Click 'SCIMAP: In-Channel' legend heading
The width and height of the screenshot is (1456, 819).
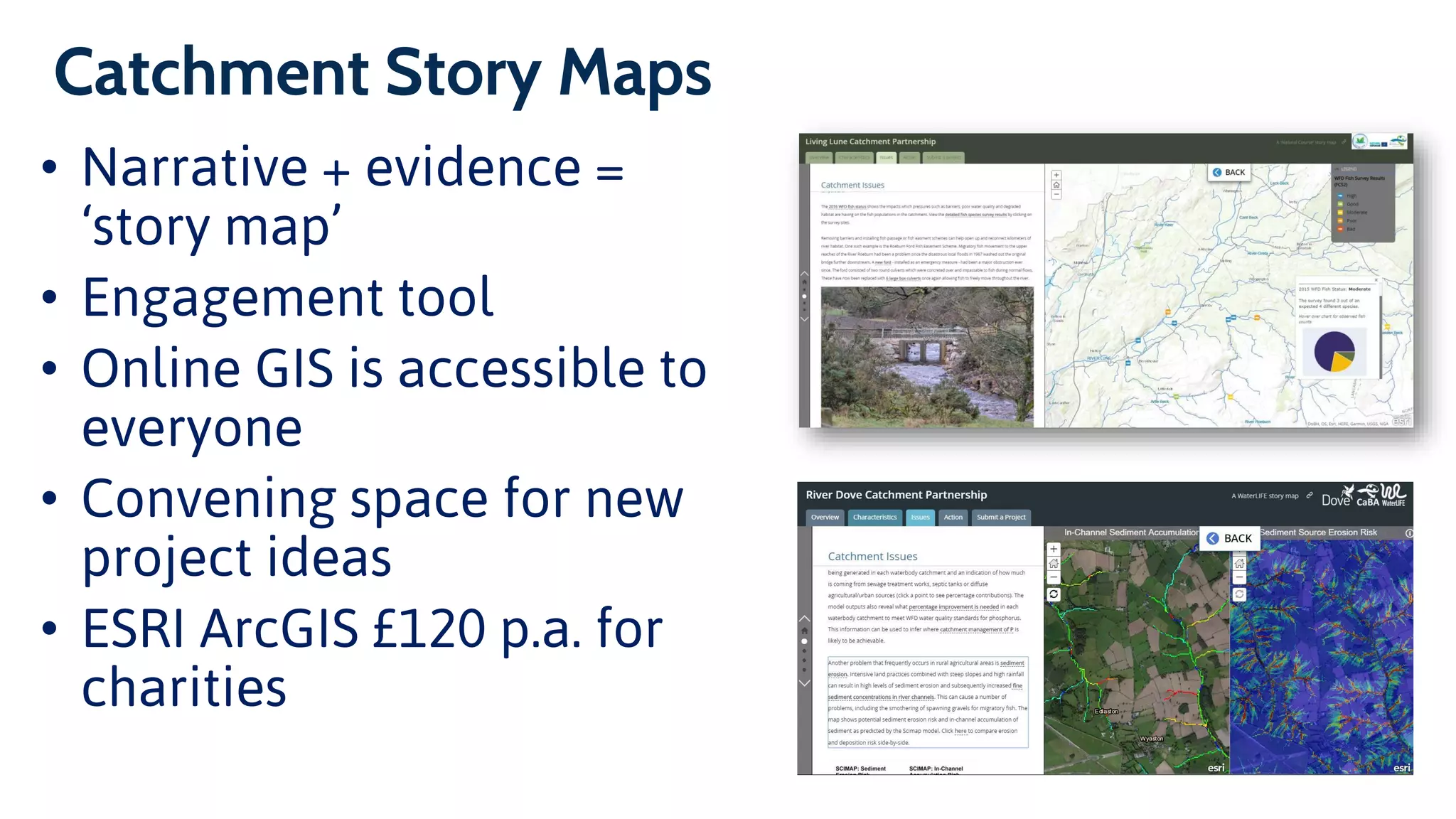point(936,769)
